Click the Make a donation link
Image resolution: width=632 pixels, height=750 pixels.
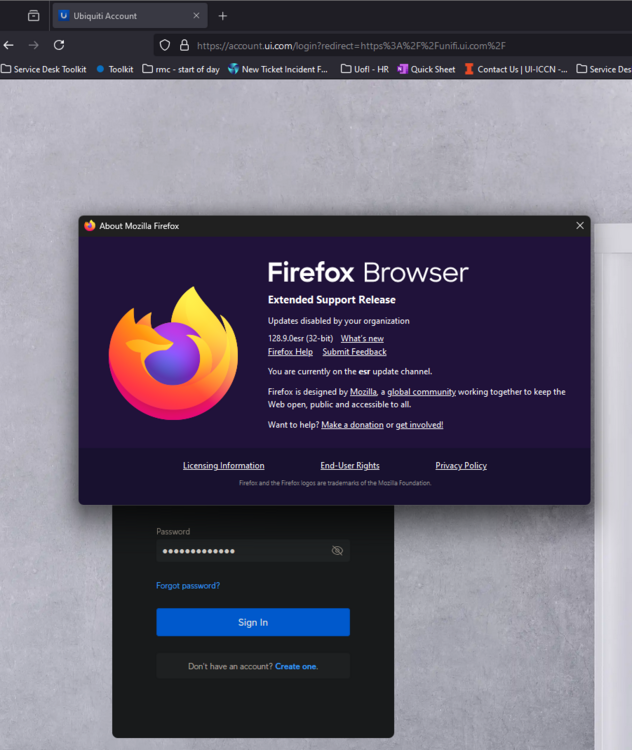(352, 425)
